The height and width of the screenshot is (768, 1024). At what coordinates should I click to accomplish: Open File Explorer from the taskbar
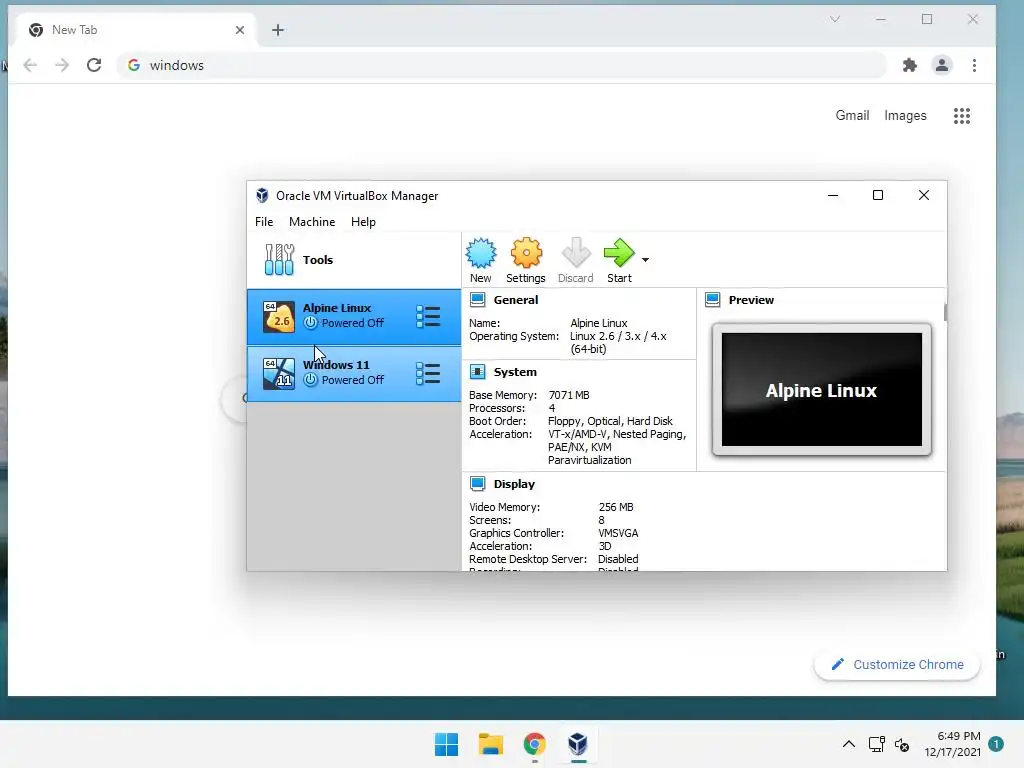pyautogui.click(x=490, y=744)
